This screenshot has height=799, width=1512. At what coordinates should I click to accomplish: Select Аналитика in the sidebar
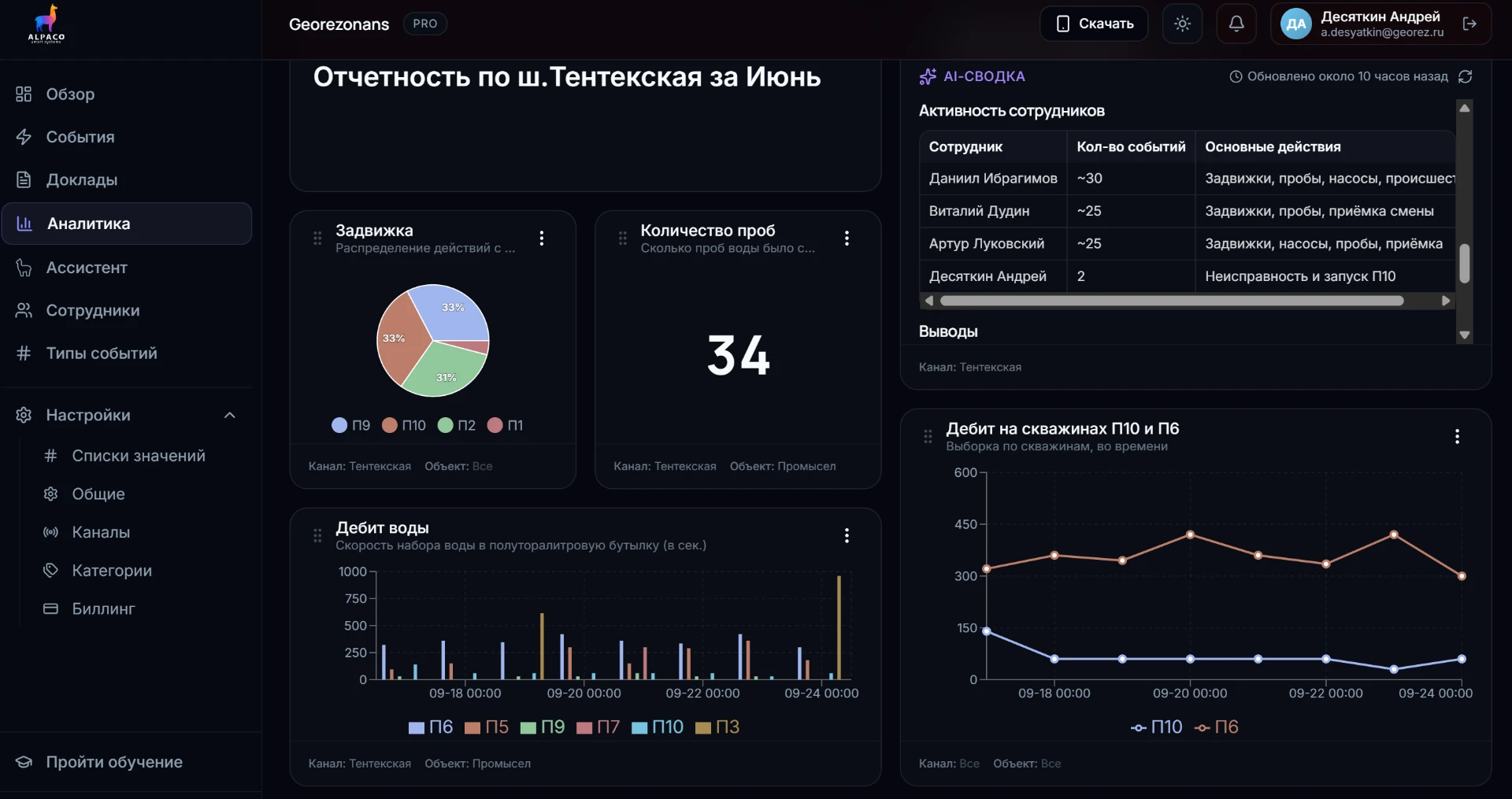tap(126, 224)
